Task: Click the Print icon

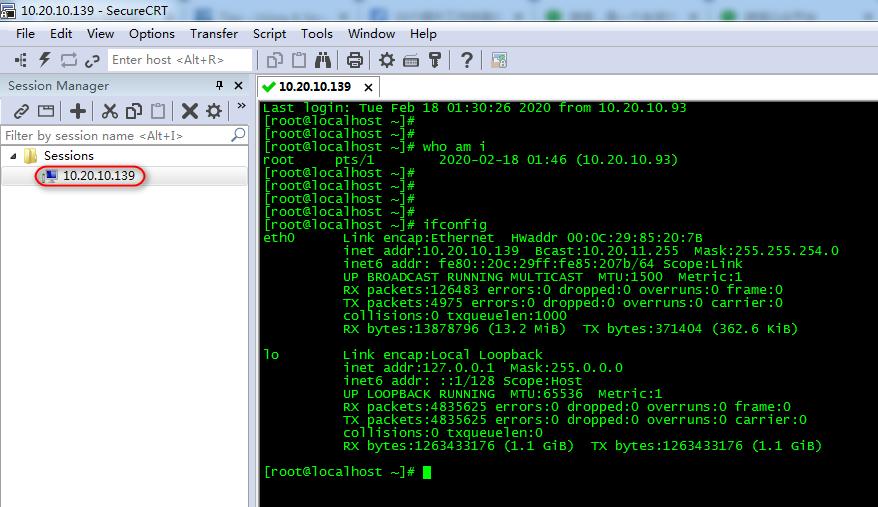Action: [x=354, y=60]
